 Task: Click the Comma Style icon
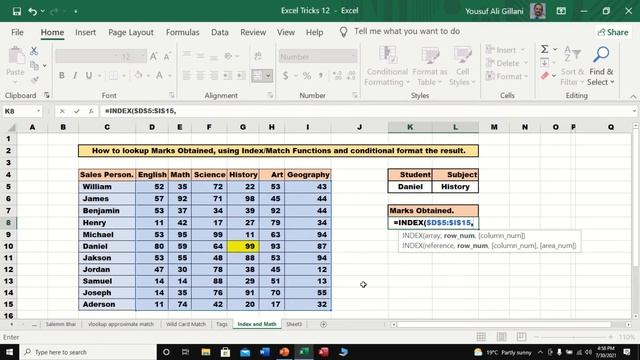(x=321, y=76)
